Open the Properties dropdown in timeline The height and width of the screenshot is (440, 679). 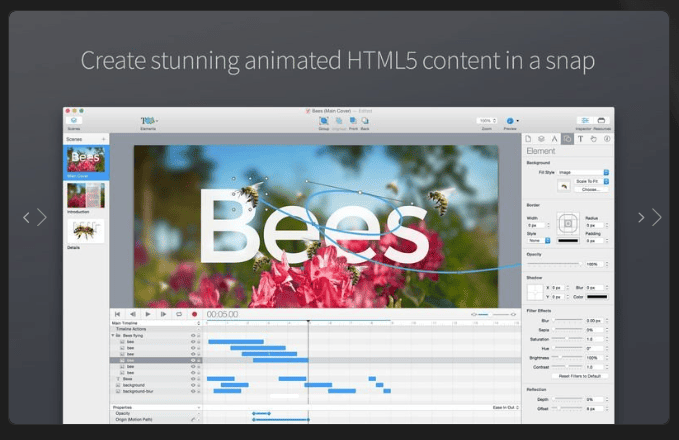[x=156, y=408]
